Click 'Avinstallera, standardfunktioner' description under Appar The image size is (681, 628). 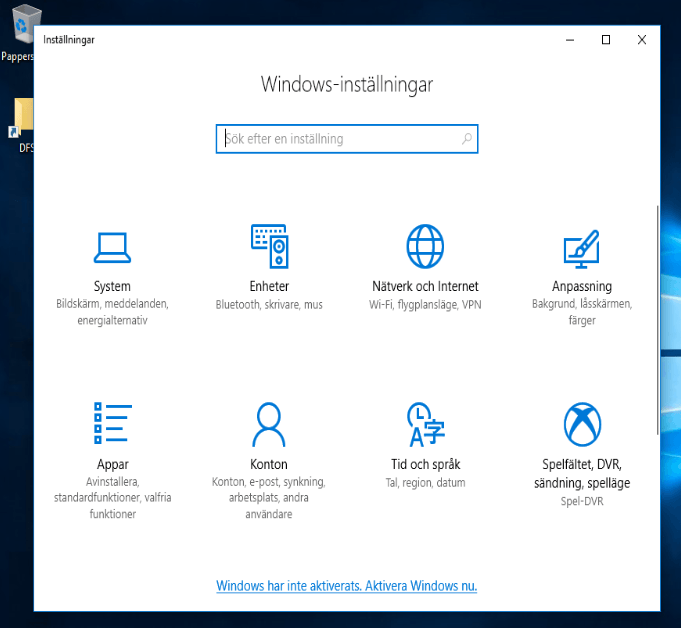112,498
